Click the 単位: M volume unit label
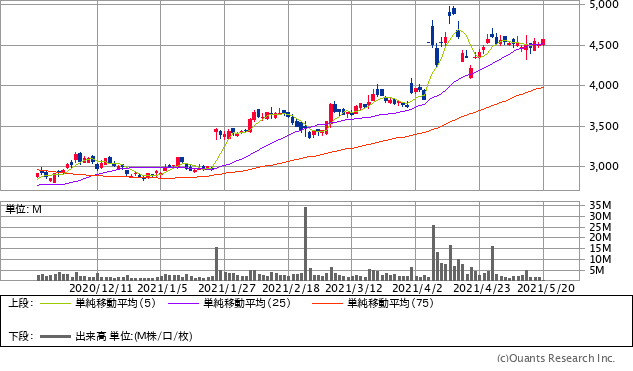633x371 pixels. (x=23, y=210)
